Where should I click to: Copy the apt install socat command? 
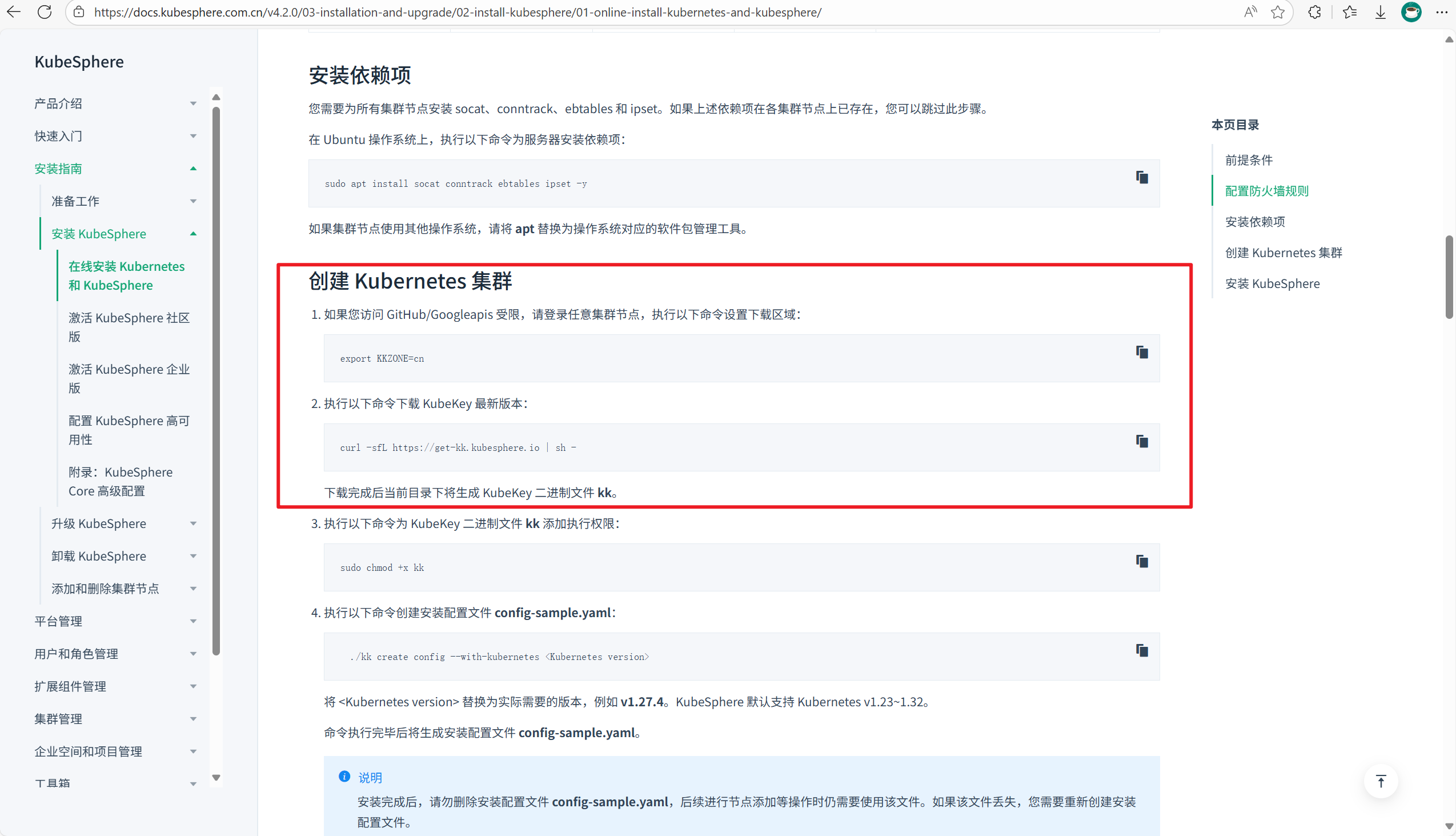1141,177
